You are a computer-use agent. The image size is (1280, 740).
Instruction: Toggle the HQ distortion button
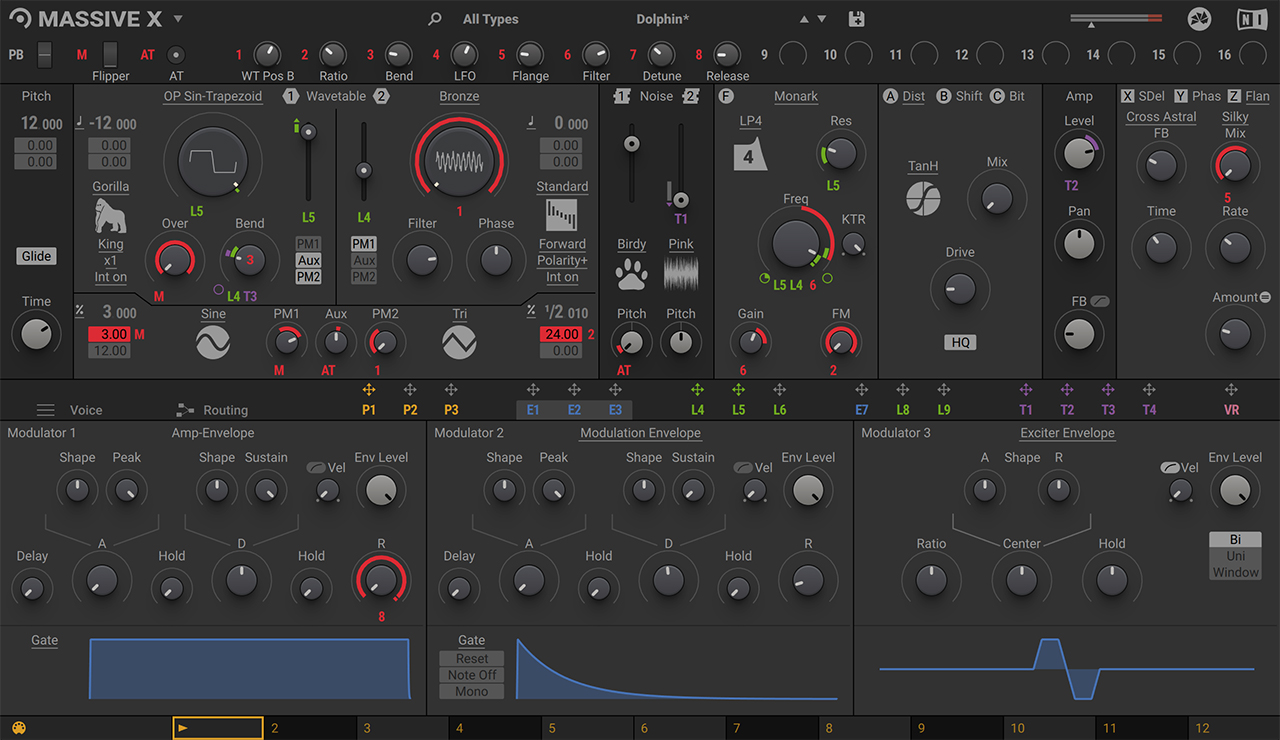pos(960,342)
